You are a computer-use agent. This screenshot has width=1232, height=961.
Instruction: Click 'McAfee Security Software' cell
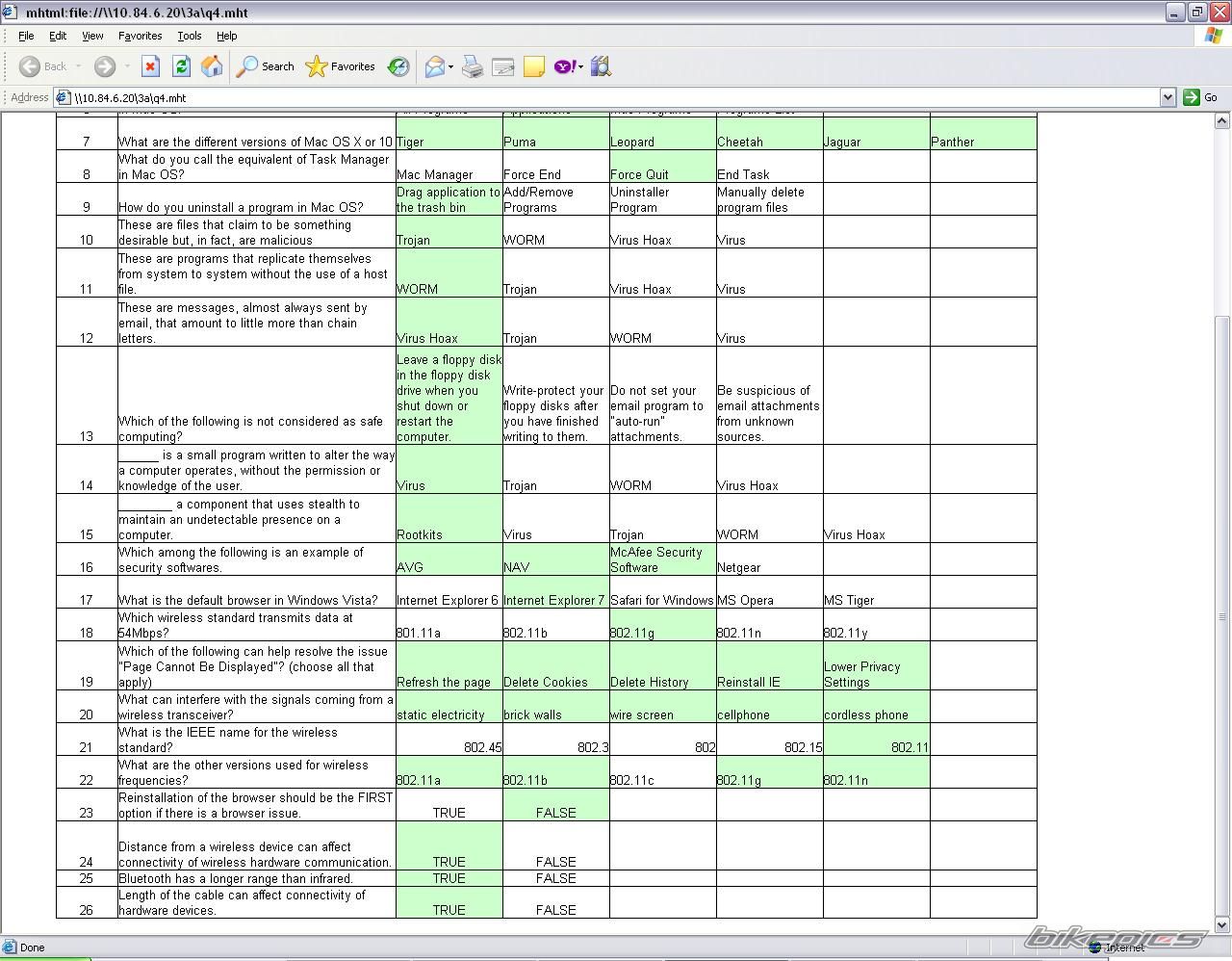point(662,559)
